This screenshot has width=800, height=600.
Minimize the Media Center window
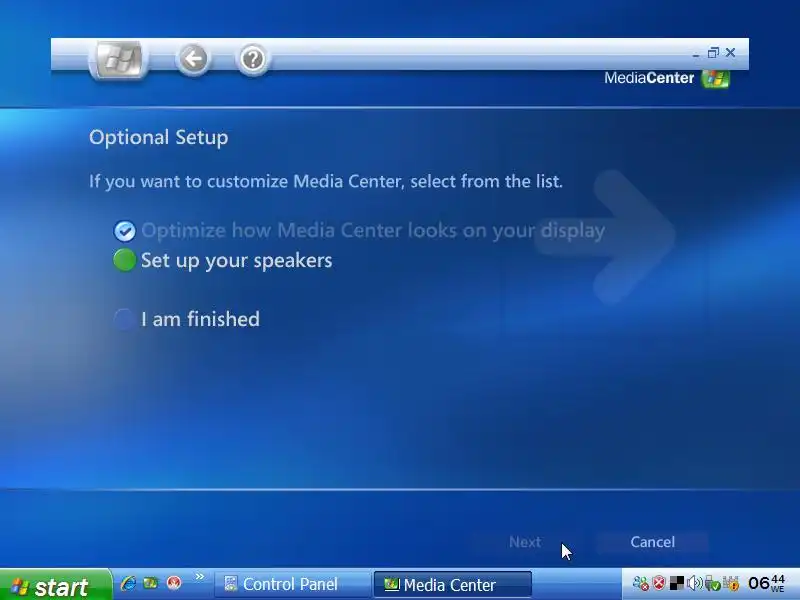pyautogui.click(x=696, y=53)
